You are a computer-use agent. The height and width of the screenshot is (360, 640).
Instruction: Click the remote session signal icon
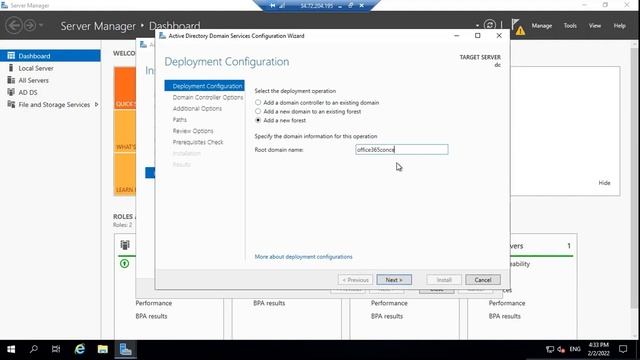(x=282, y=5)
